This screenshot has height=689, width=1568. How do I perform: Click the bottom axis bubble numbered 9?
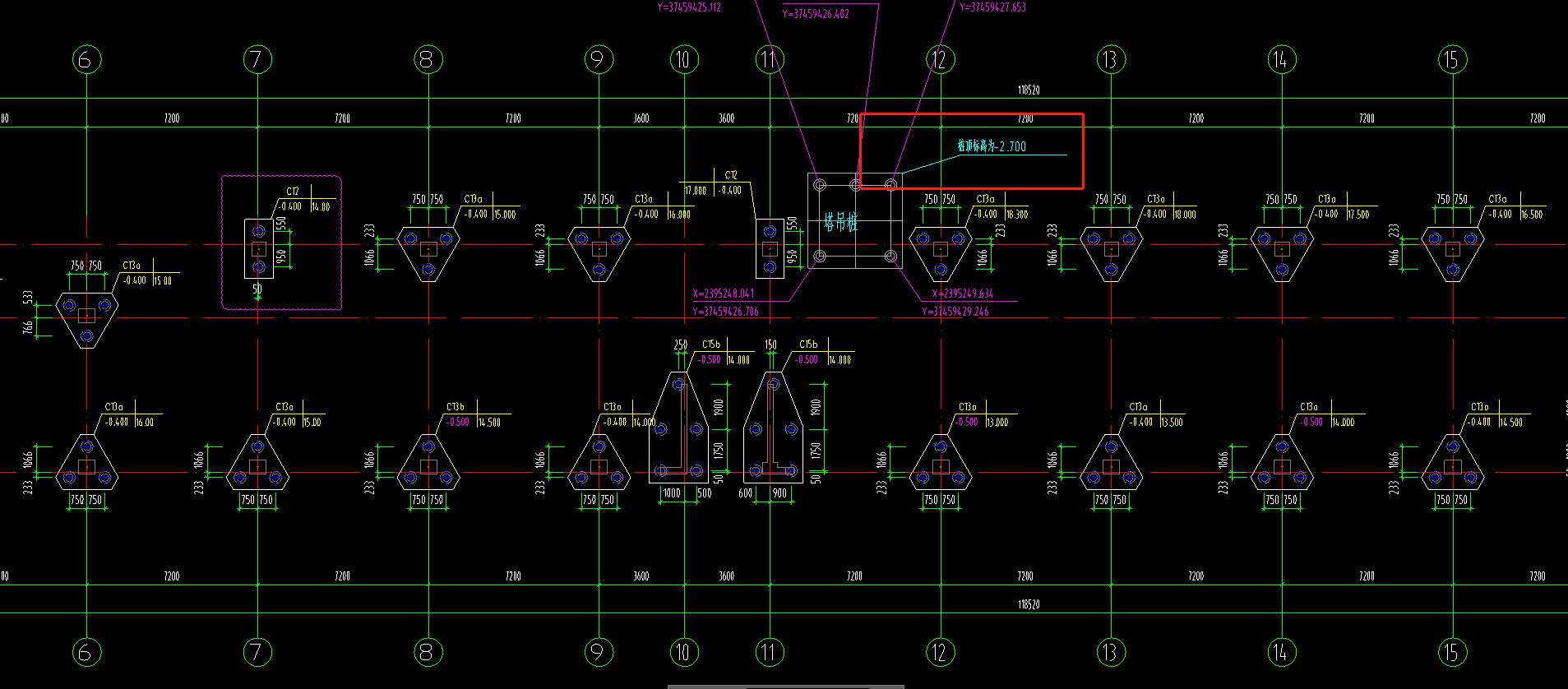click(599, 652)
